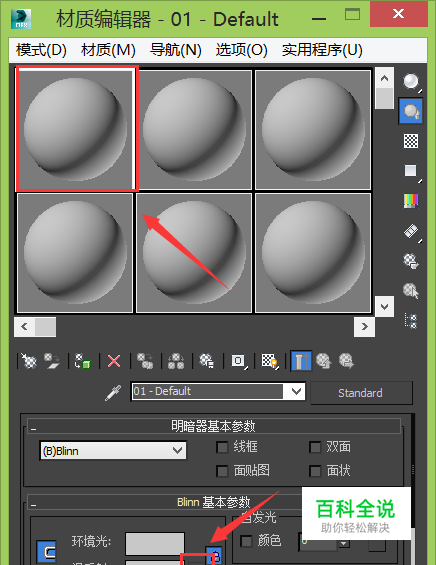
Task: Enable the 双面 checkbox
Action: 315,448
